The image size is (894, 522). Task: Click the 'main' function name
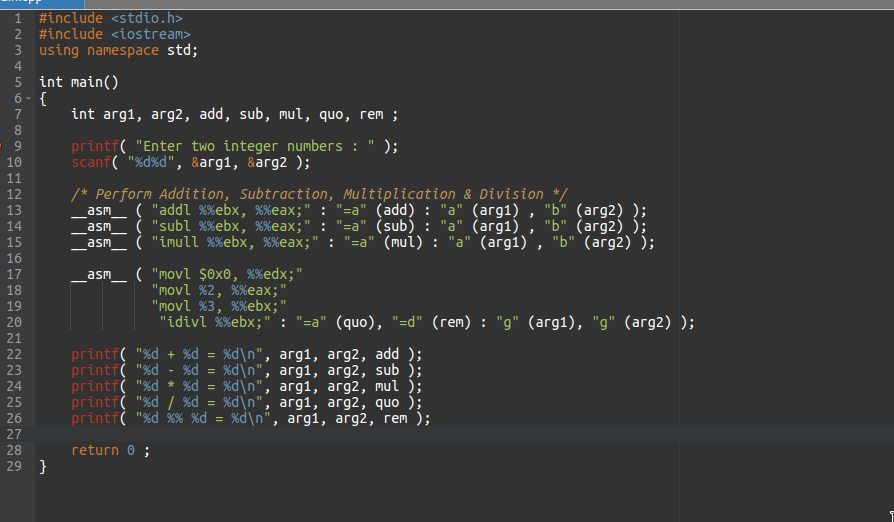click(87, 82)
